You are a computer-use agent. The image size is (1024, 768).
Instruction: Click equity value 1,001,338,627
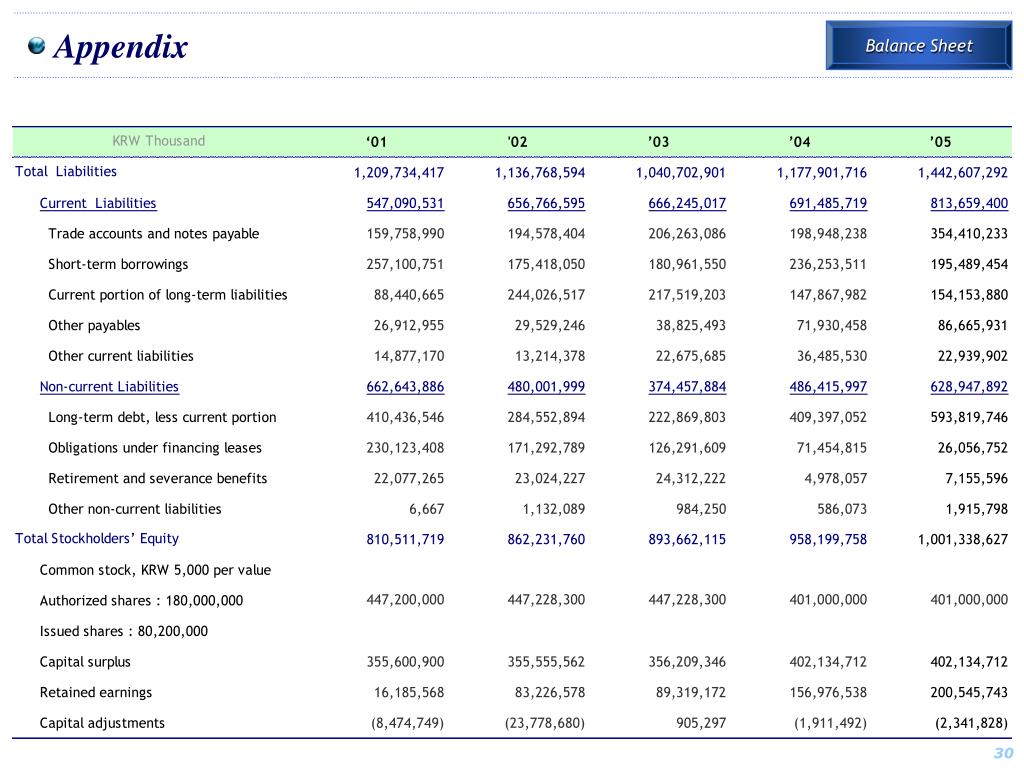963,539
